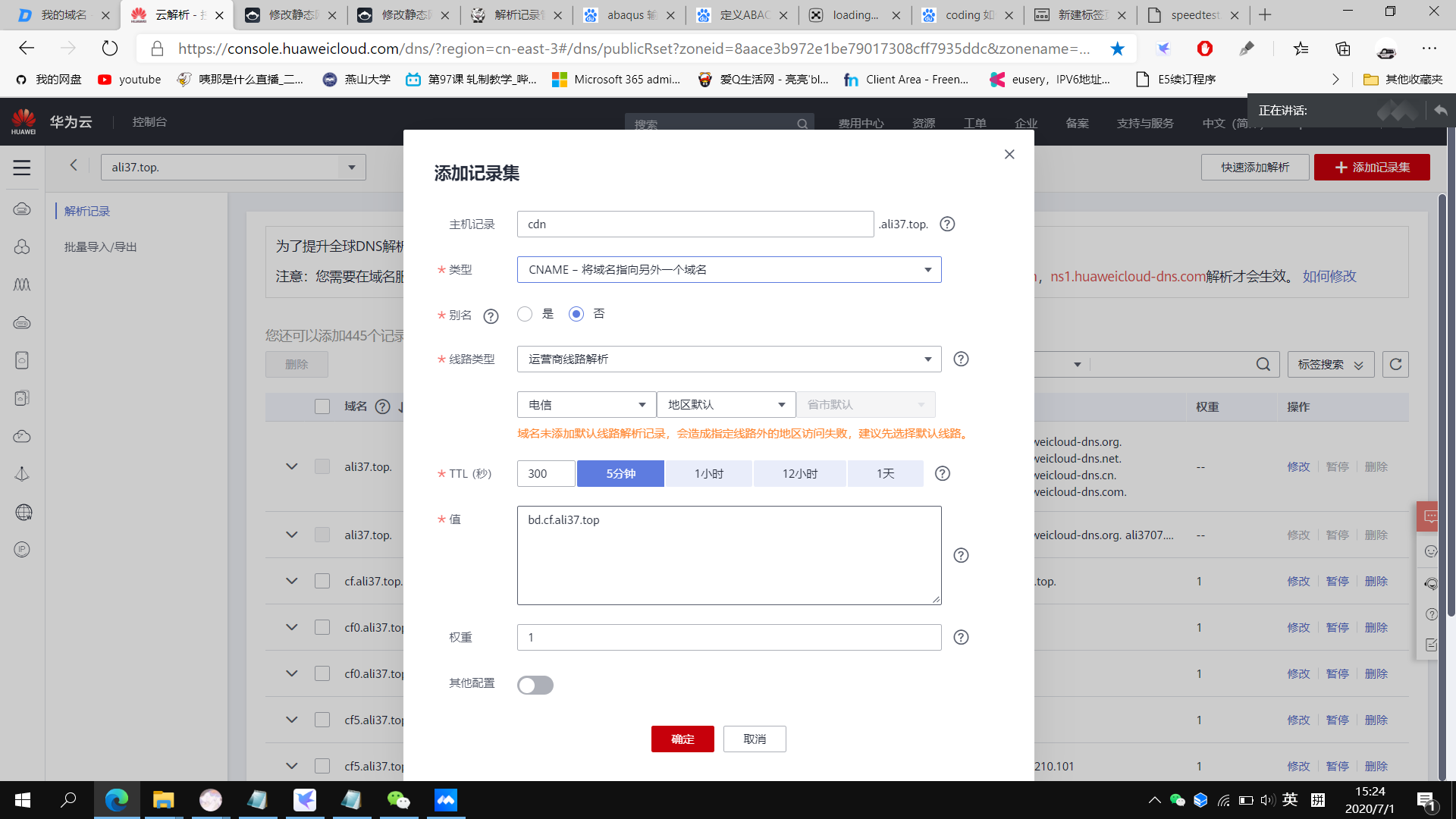Open the record type CNAME dropdown
Viewport: 1456px width, 819px height.
(729, 270)
